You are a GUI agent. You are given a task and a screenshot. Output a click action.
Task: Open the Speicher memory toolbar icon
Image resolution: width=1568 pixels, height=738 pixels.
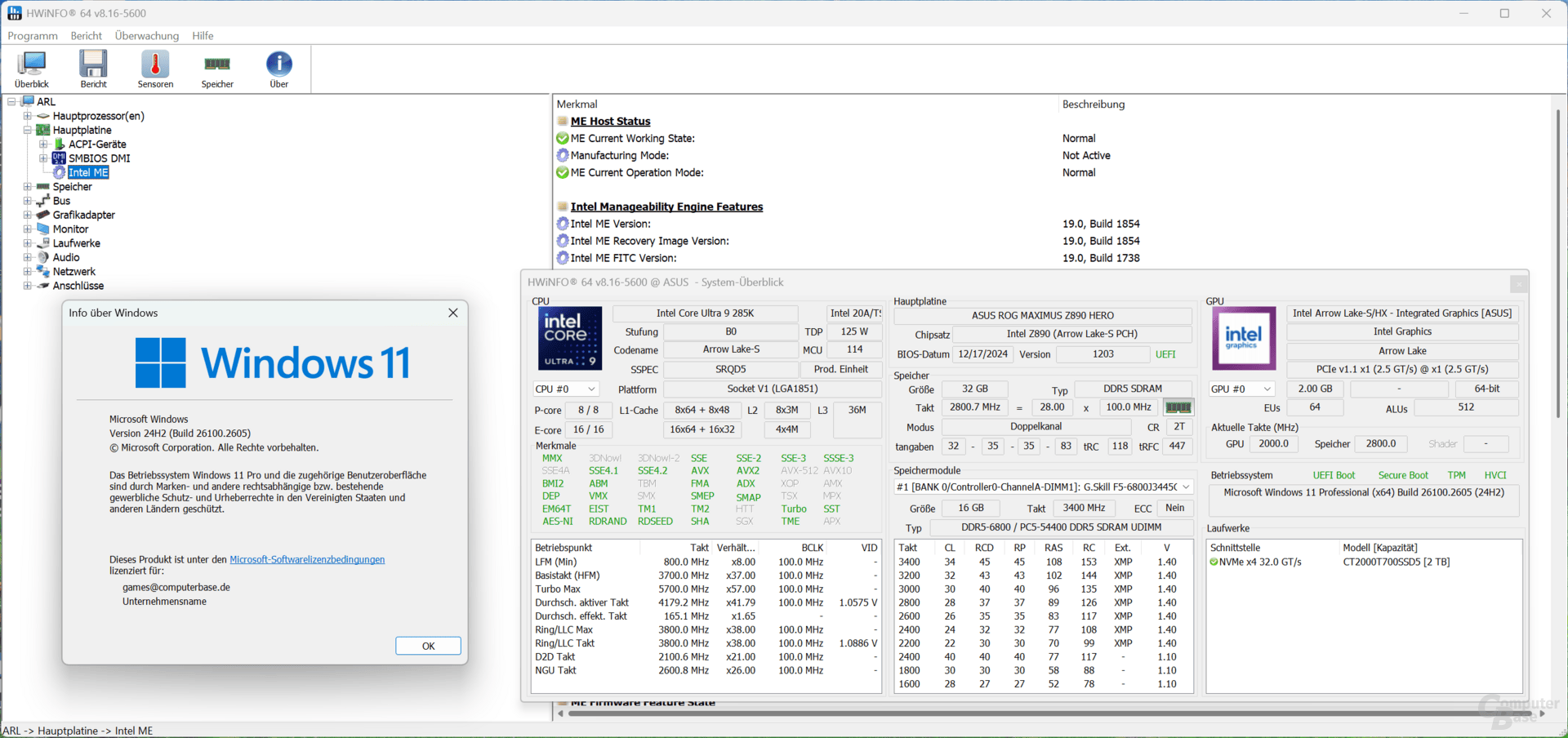pos(217,64)
